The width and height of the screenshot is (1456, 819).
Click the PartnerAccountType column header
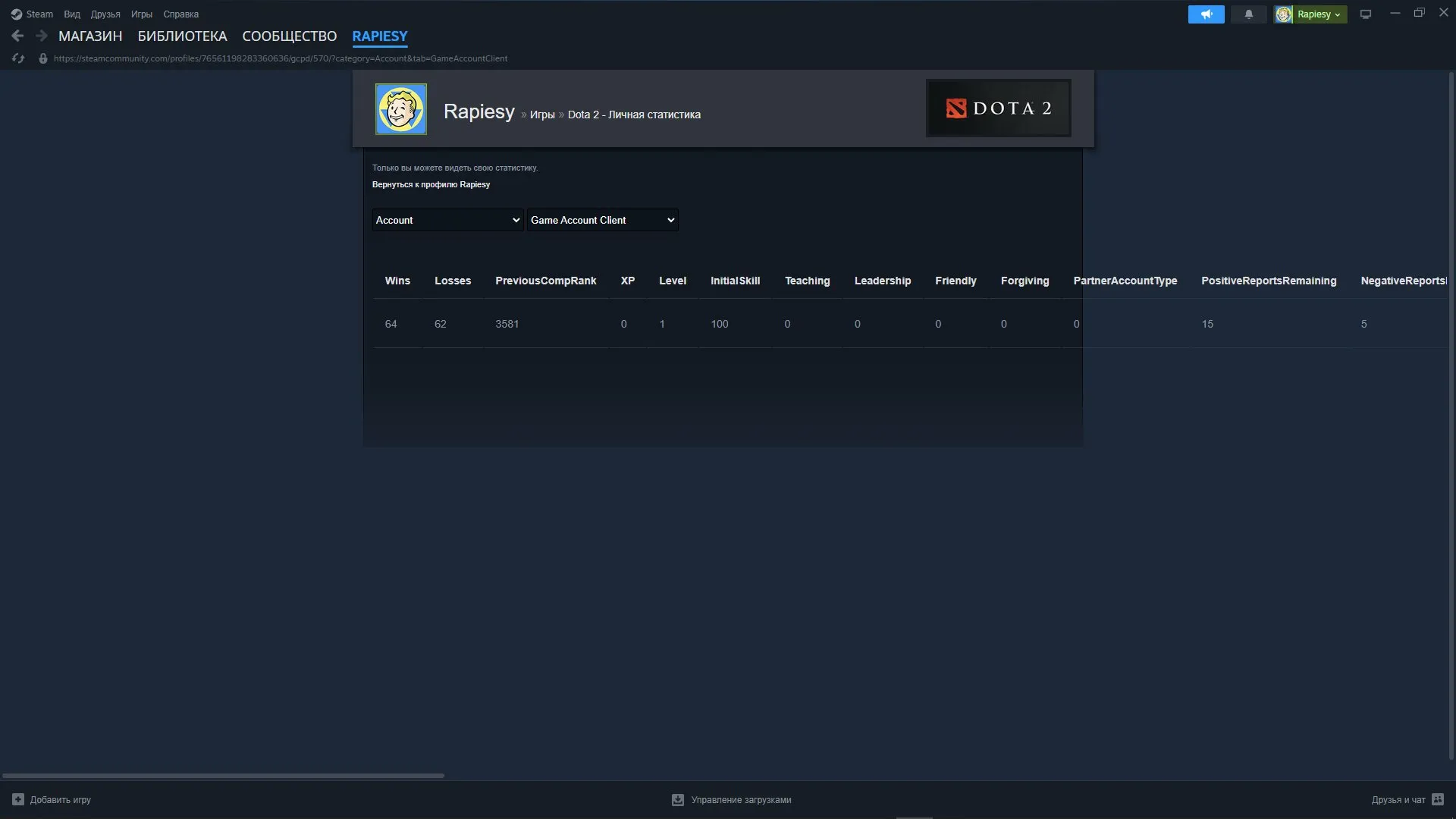[x=1125, y=281]
